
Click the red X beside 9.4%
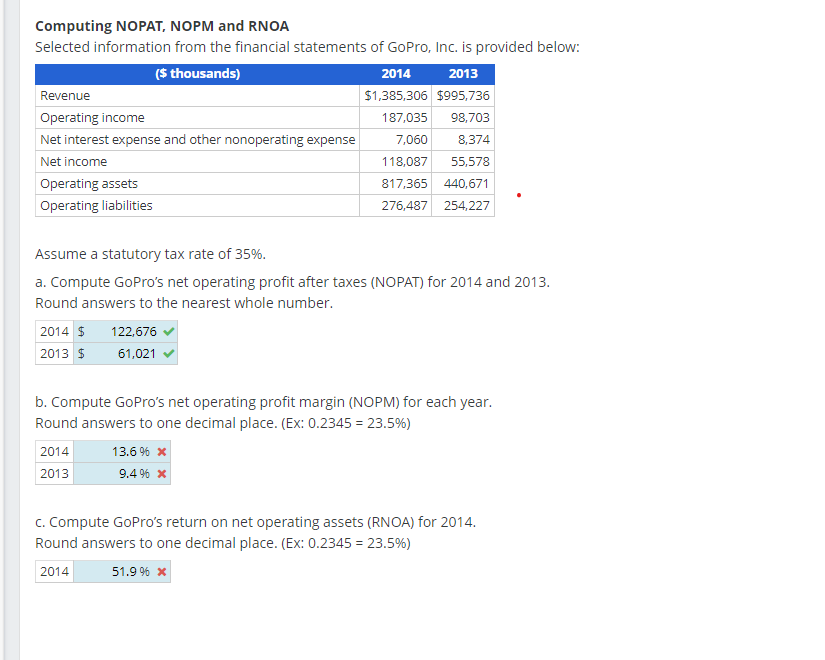click(x=160, y=473)
